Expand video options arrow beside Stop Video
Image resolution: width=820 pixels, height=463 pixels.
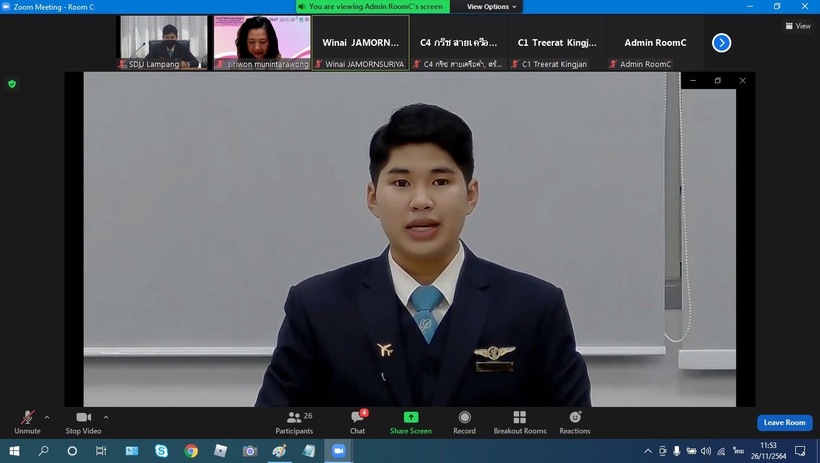(x=106, y=417)
